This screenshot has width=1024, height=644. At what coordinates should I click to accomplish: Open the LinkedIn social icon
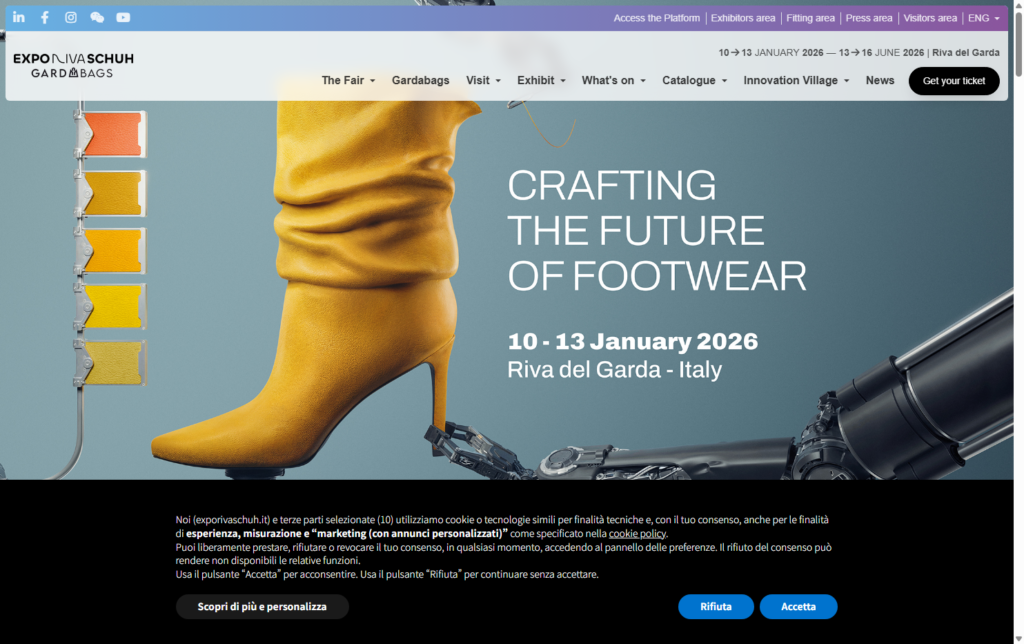[19, 17]
